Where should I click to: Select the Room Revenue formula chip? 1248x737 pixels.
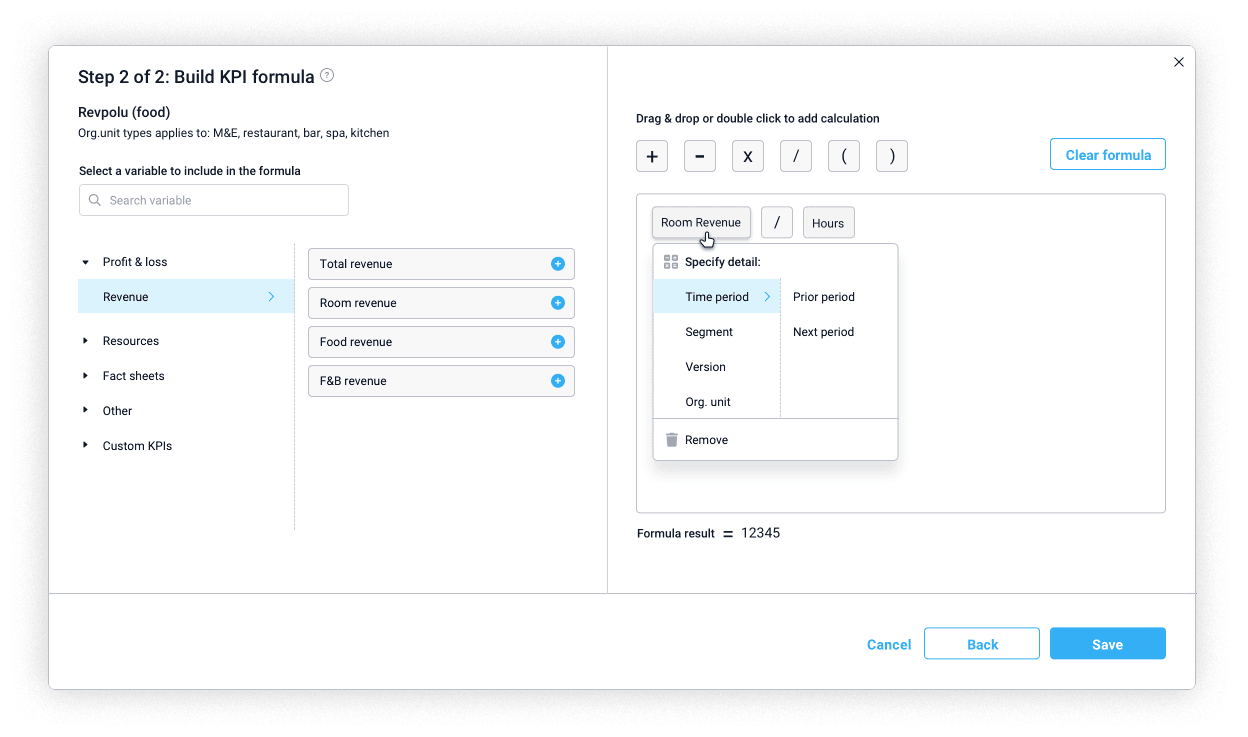point(701,222)
